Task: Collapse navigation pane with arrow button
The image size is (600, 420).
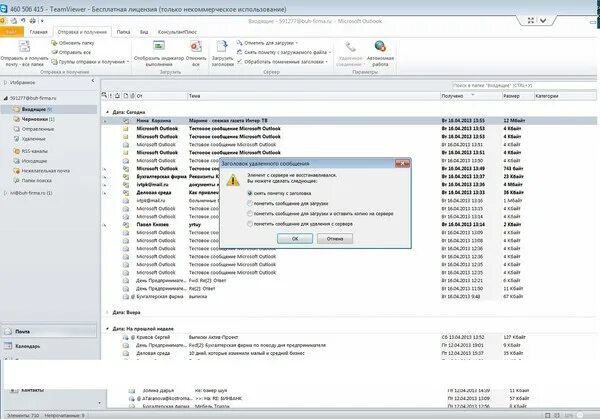Action: [93, 81]
